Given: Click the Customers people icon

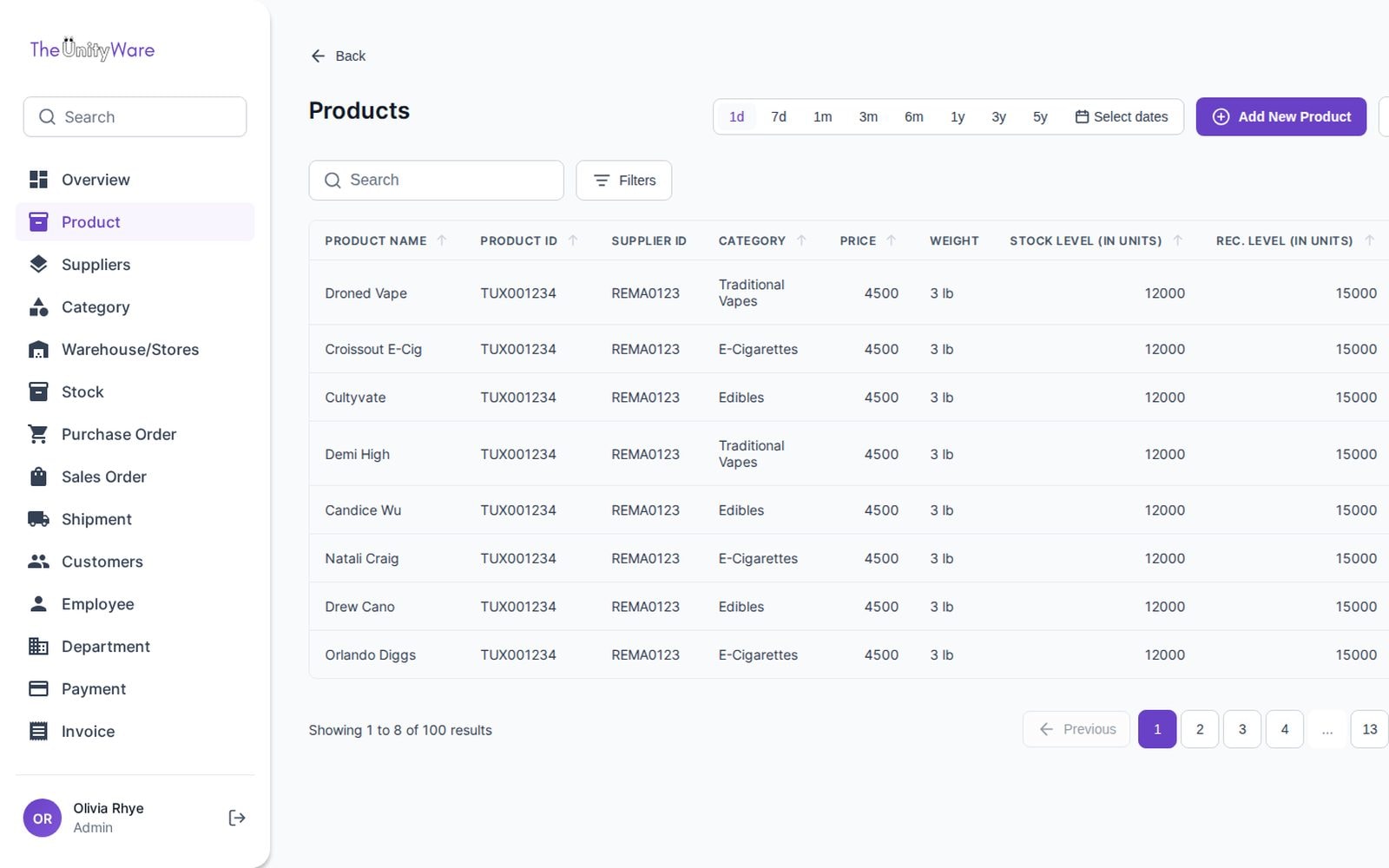Looking at the screenshot, I should 38,562.
